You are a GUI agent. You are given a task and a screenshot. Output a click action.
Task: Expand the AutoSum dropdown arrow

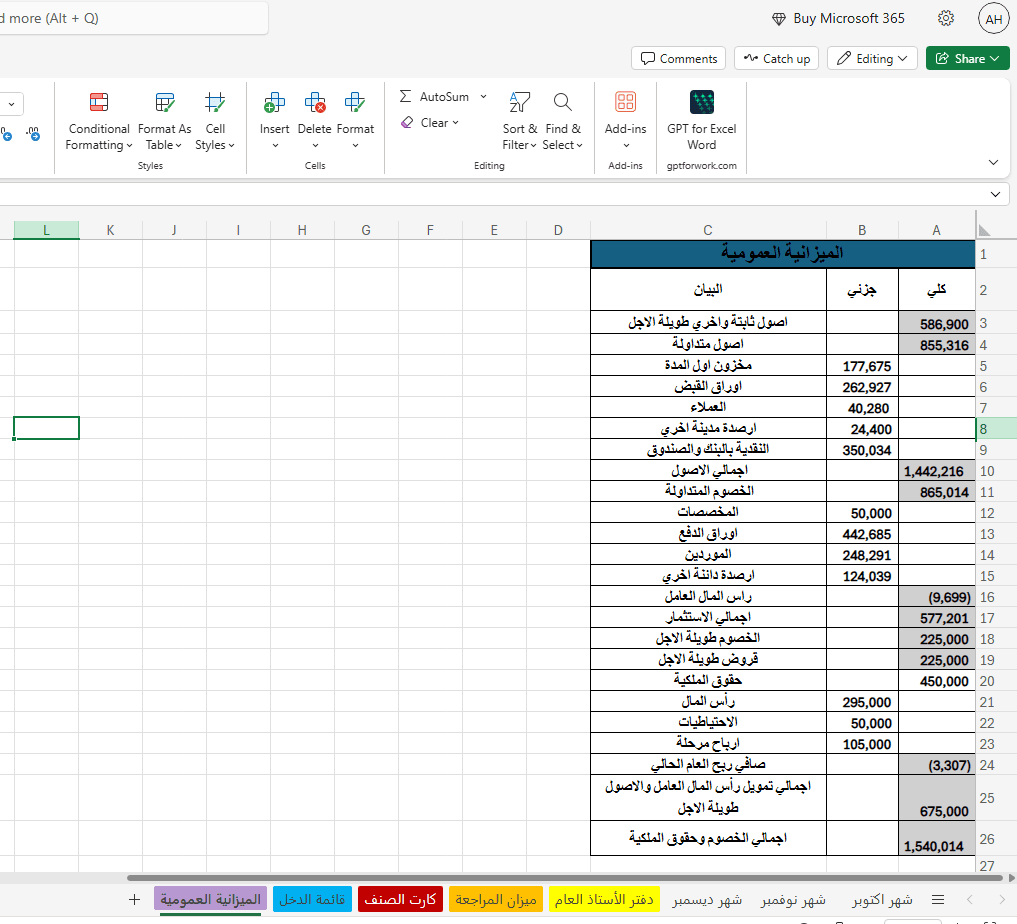483,97
